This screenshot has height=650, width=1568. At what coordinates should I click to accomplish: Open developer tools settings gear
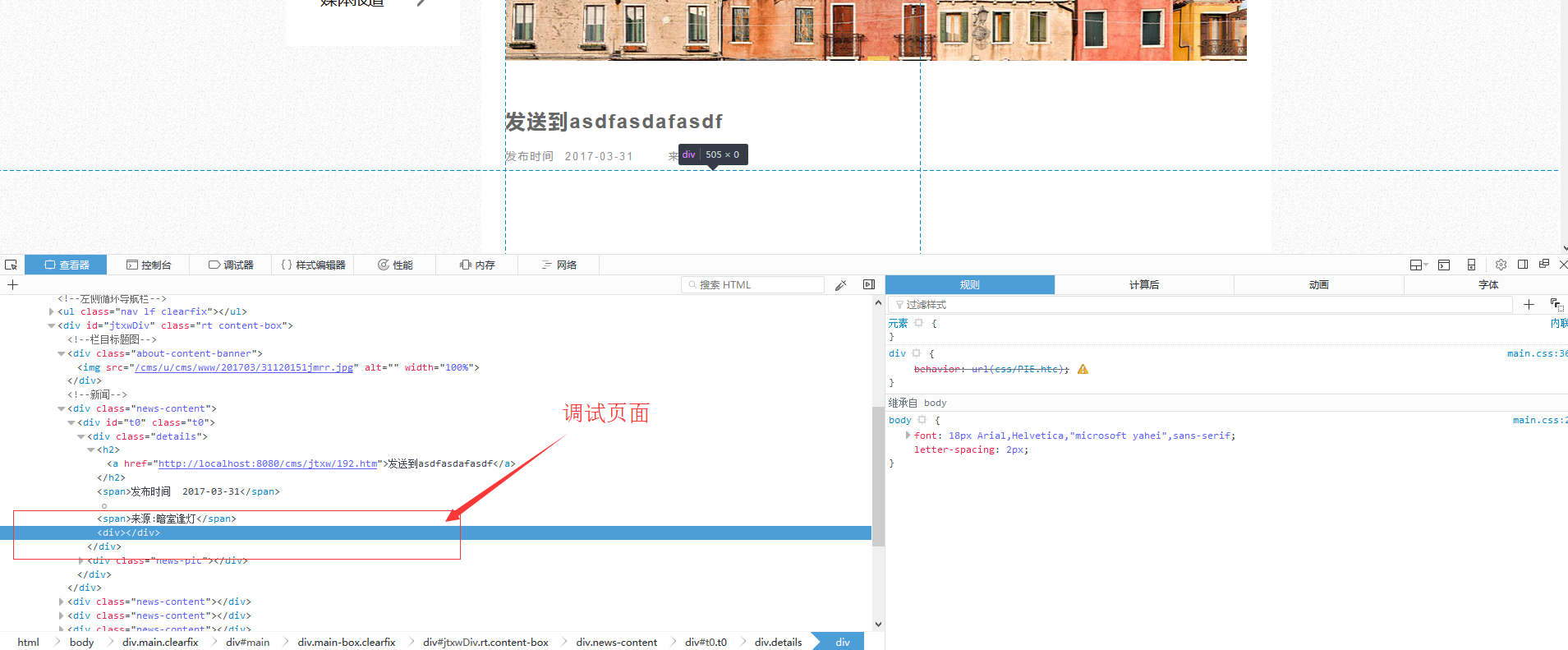tap(1501, 265)
